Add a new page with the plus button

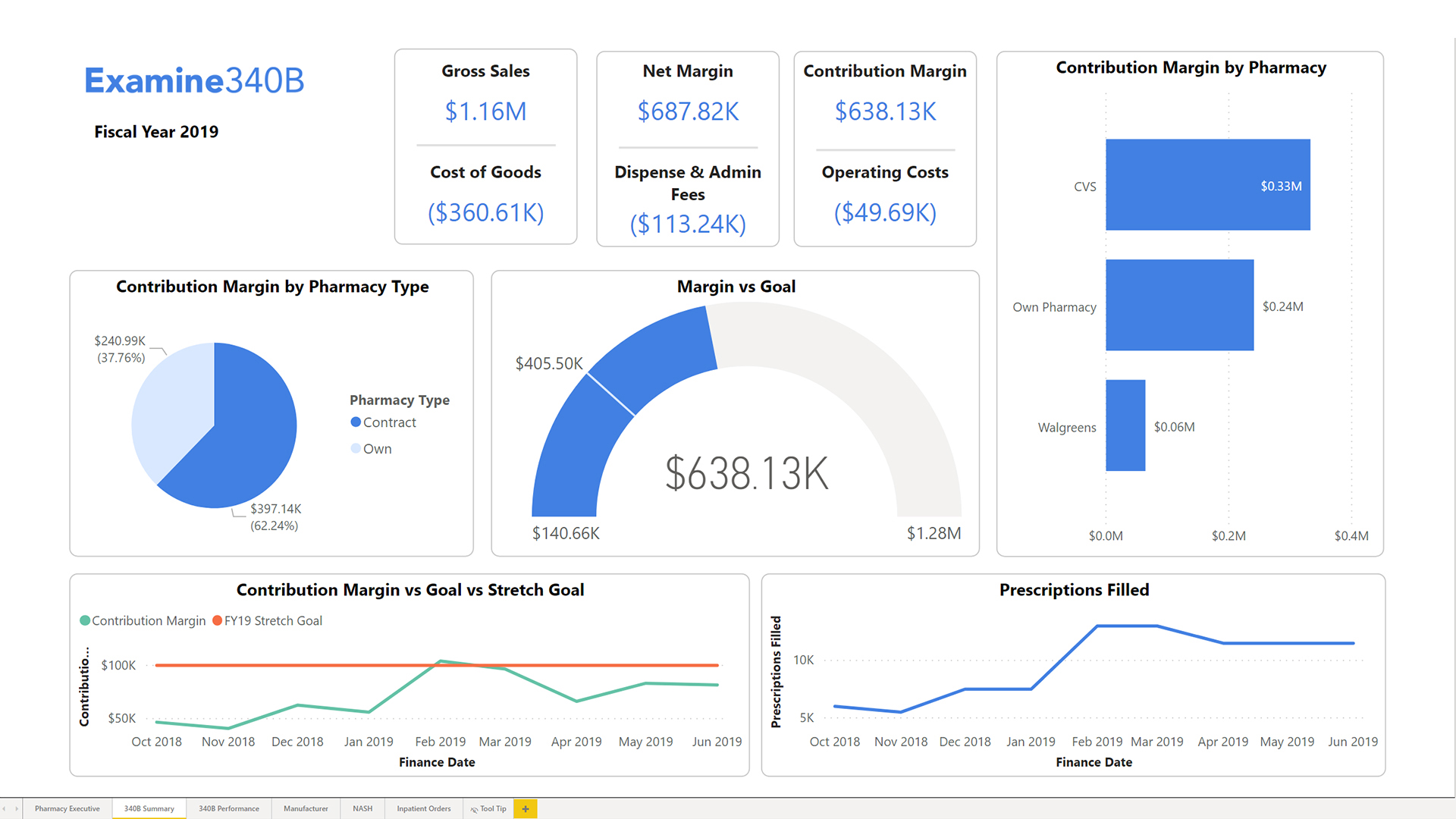(x=525, y=808)
